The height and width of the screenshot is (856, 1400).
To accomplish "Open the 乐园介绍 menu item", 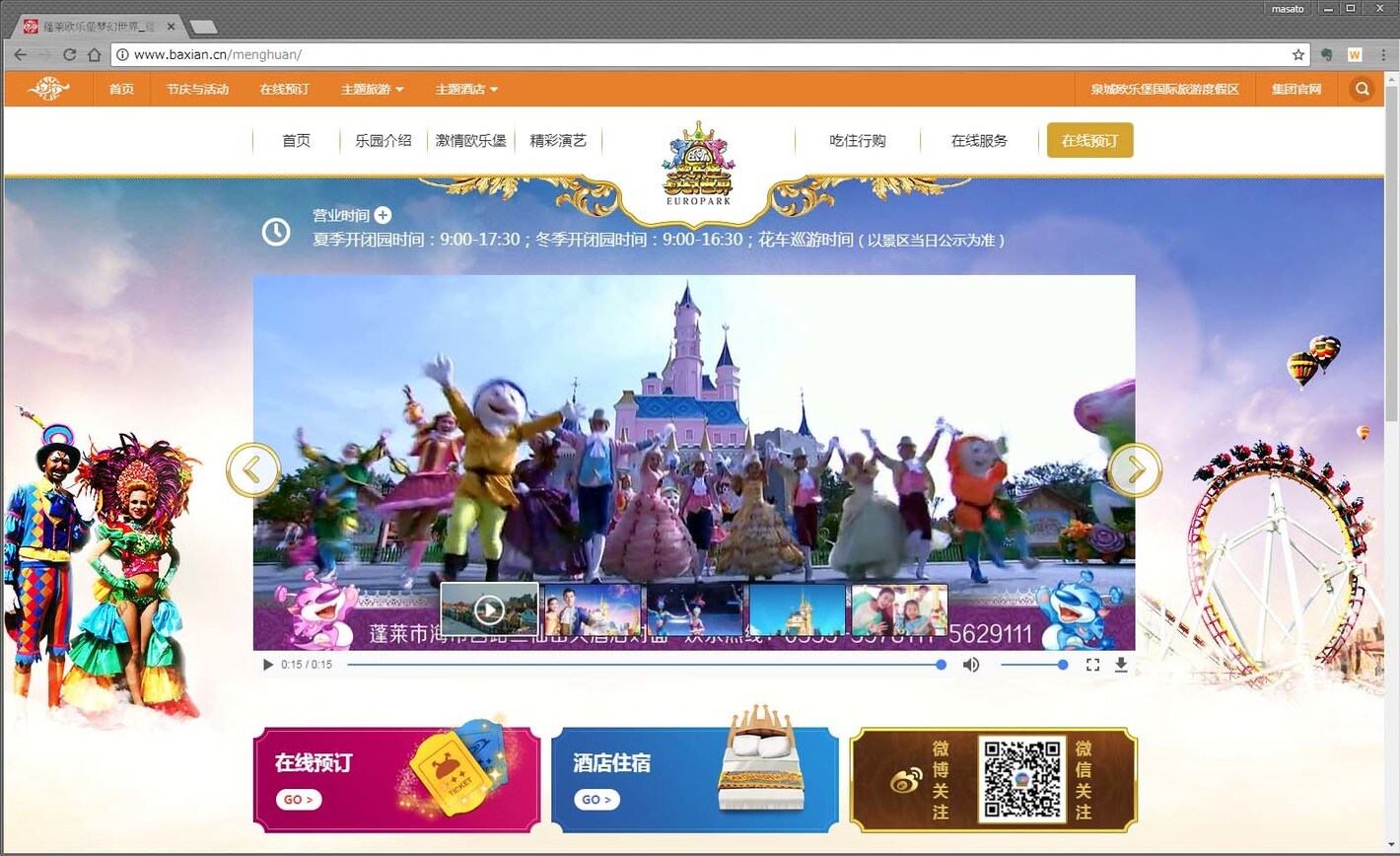I will point(384,140).
